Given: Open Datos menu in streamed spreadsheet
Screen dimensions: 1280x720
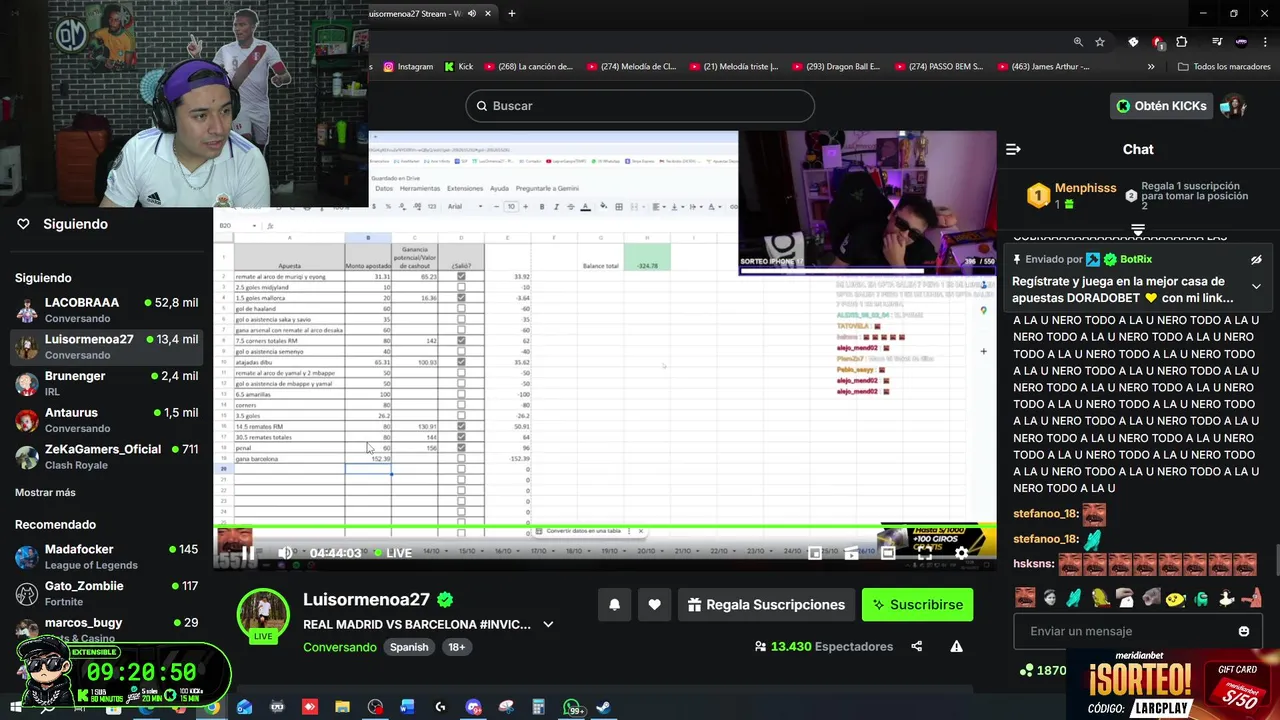Looking at the screenshot, I should click(x=384, y=188).
